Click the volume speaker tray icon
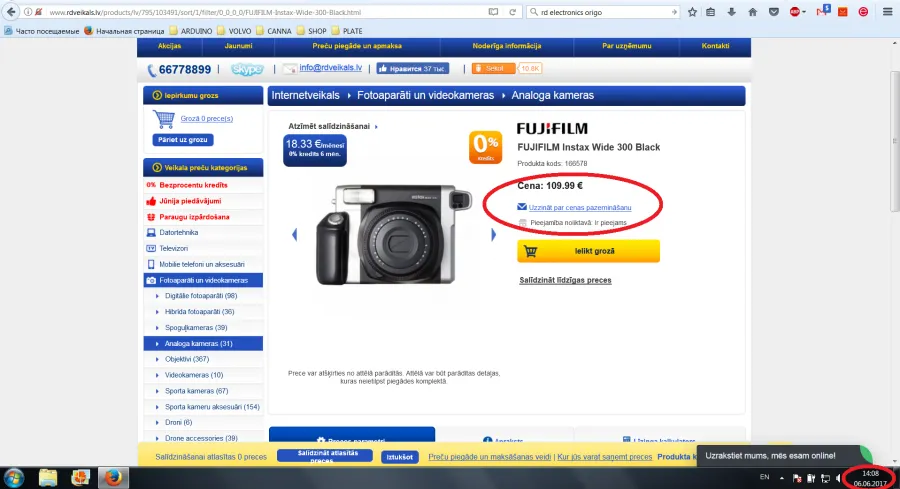The width and height of the screenshot is (900, 489). pyautogui.click(x=839, y=478)
